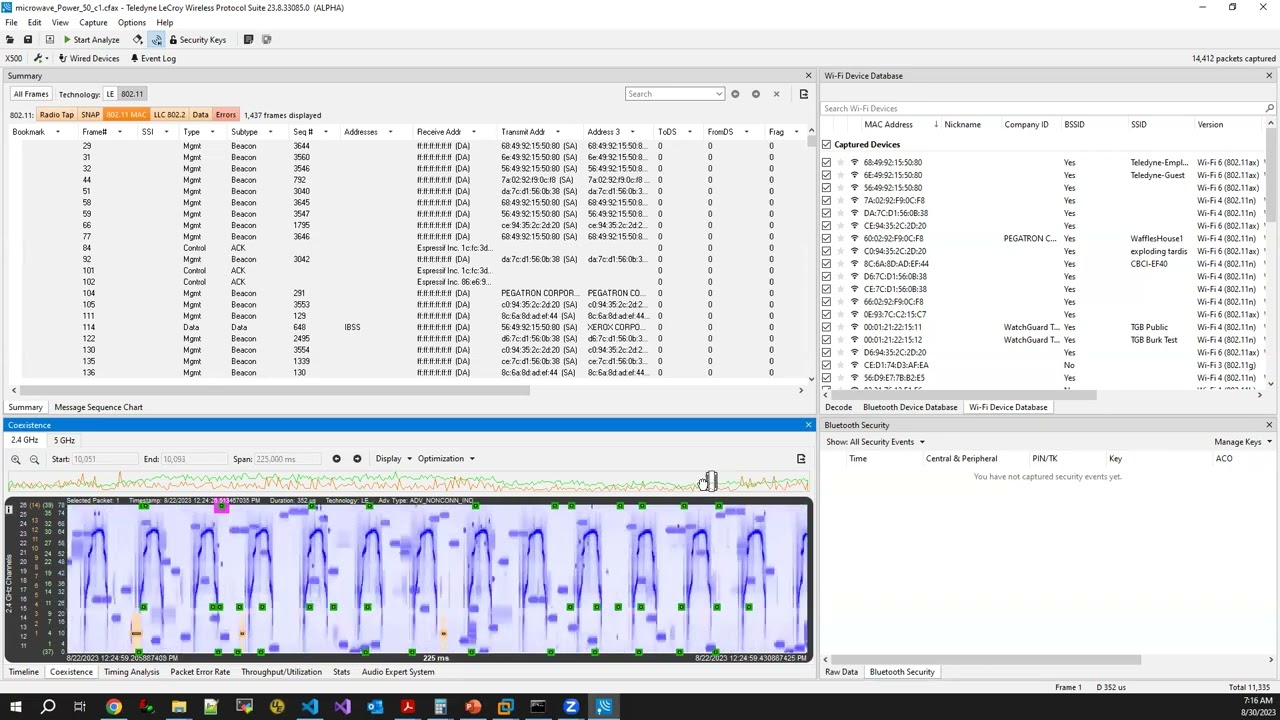Start analyzing the capture
Viewport: 1280px width, 720px height.
pyautogui.click(x=90, y=40)
